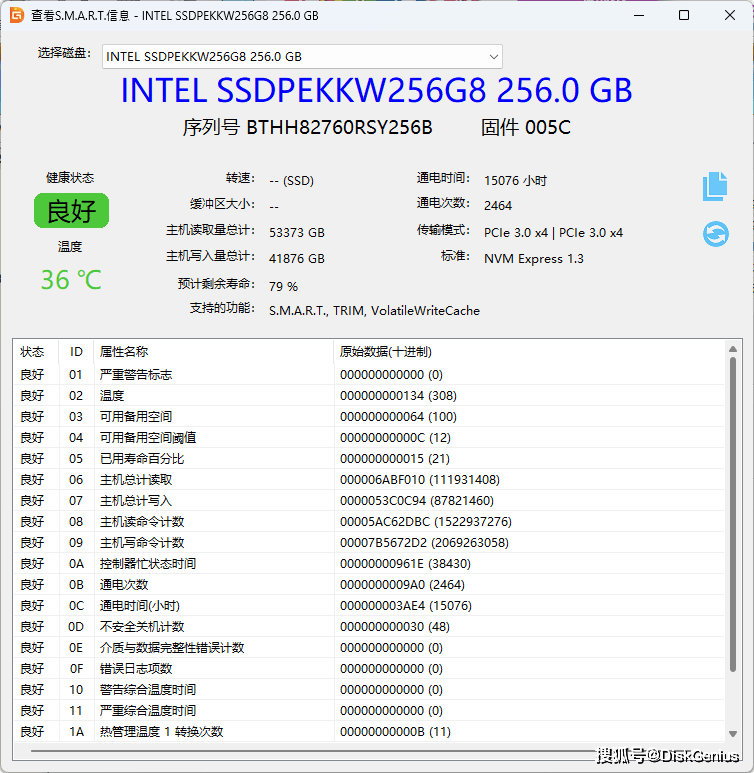The image size is (754, 773).
Task: Select the 不安全关机计数 attribute row
Action: pyautogui.click(x=142, y=626)
